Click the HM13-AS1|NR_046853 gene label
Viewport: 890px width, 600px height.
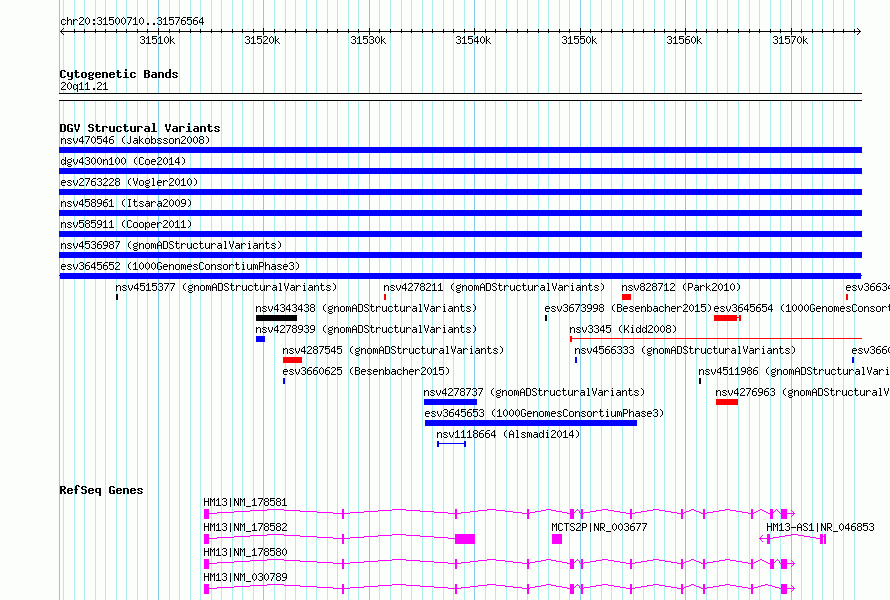820,527
